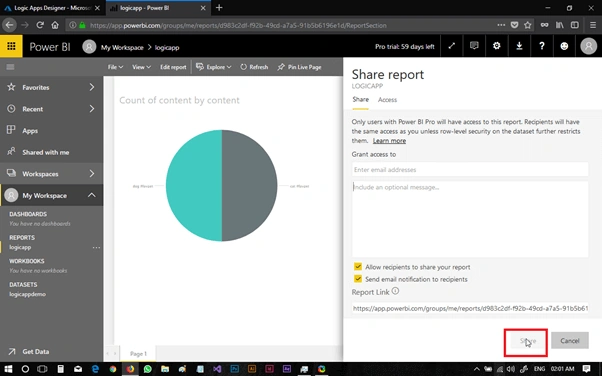Open Page 1 report tab
The height and width of the screenshot is (376, 602).
(138, 353)
